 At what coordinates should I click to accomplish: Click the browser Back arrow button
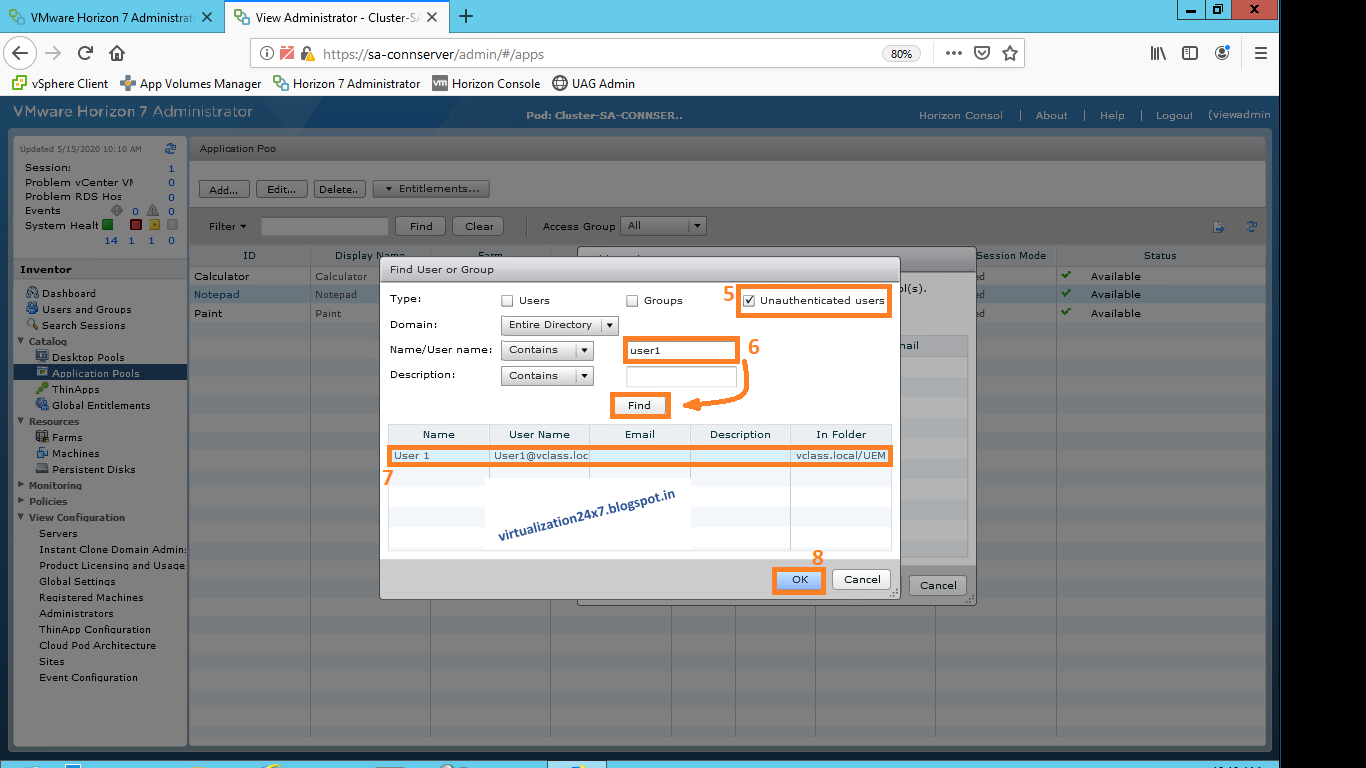(21, 53)
